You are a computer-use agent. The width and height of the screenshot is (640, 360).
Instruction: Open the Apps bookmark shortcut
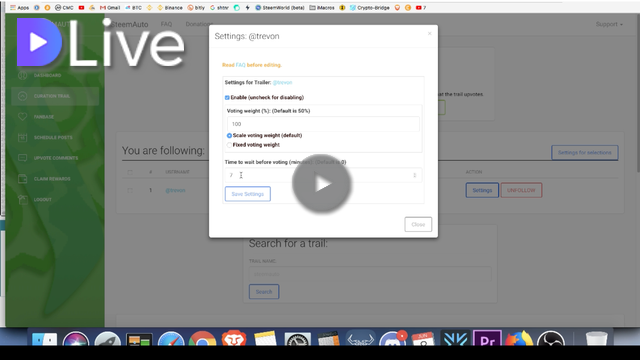tap(20, 8)
